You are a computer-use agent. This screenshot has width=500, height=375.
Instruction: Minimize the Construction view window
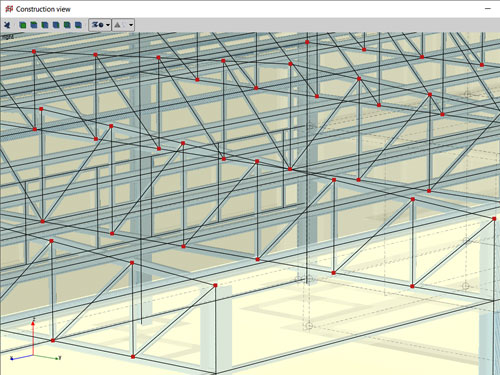(x=488, y=9)
